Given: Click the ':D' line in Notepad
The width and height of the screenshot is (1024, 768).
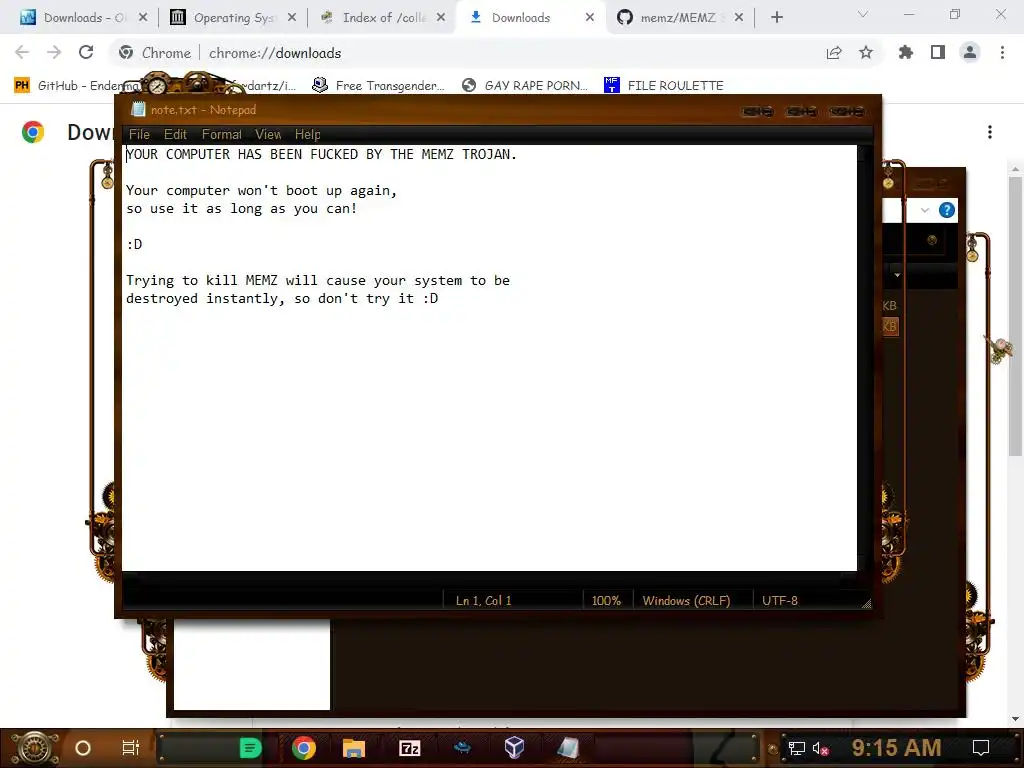Looking at the screenshot, I should pos(134,244).
